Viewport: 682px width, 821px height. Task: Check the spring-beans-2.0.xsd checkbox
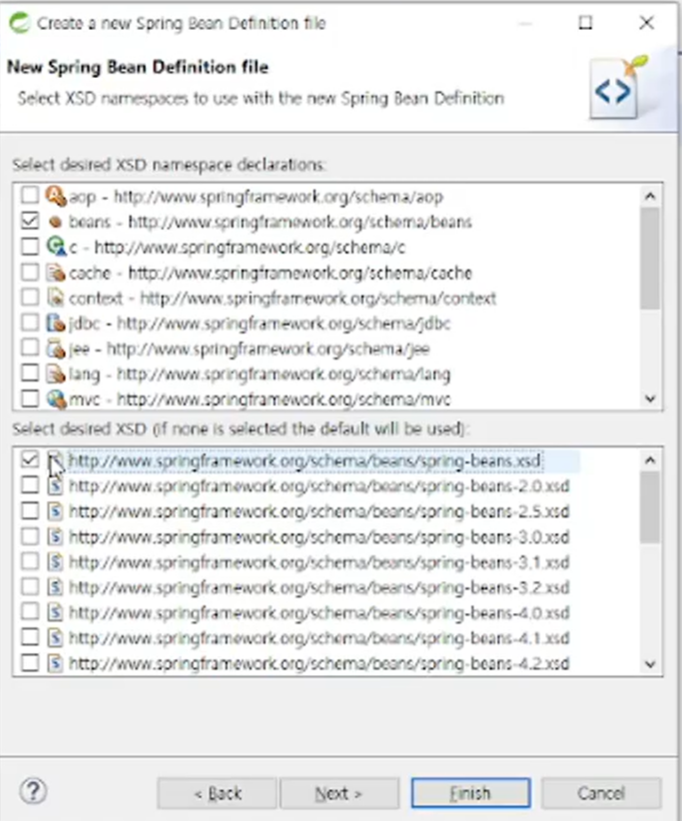30,485
